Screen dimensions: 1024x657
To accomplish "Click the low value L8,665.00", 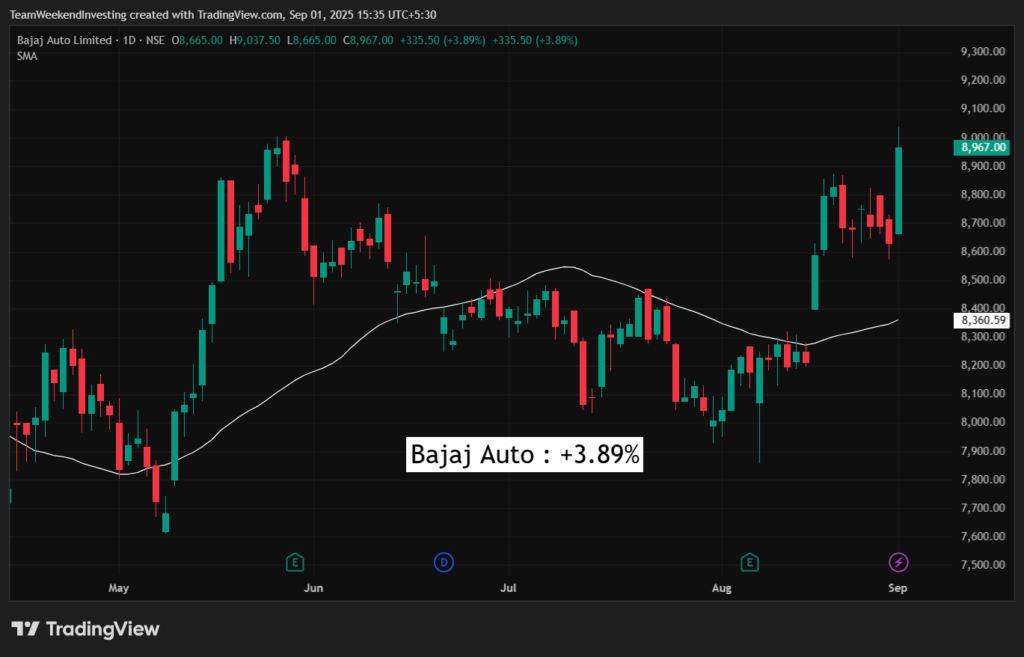I will pyautogui.click(x=312, y=40).
